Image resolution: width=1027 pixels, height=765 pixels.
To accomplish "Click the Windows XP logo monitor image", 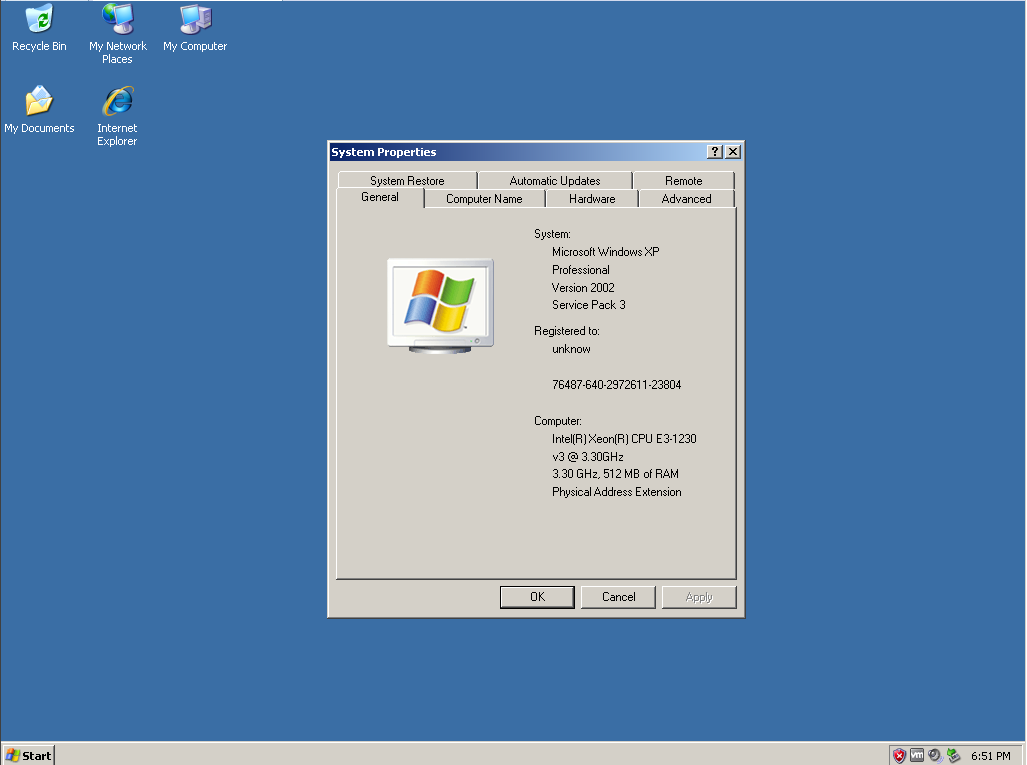I will coord(440,305).
